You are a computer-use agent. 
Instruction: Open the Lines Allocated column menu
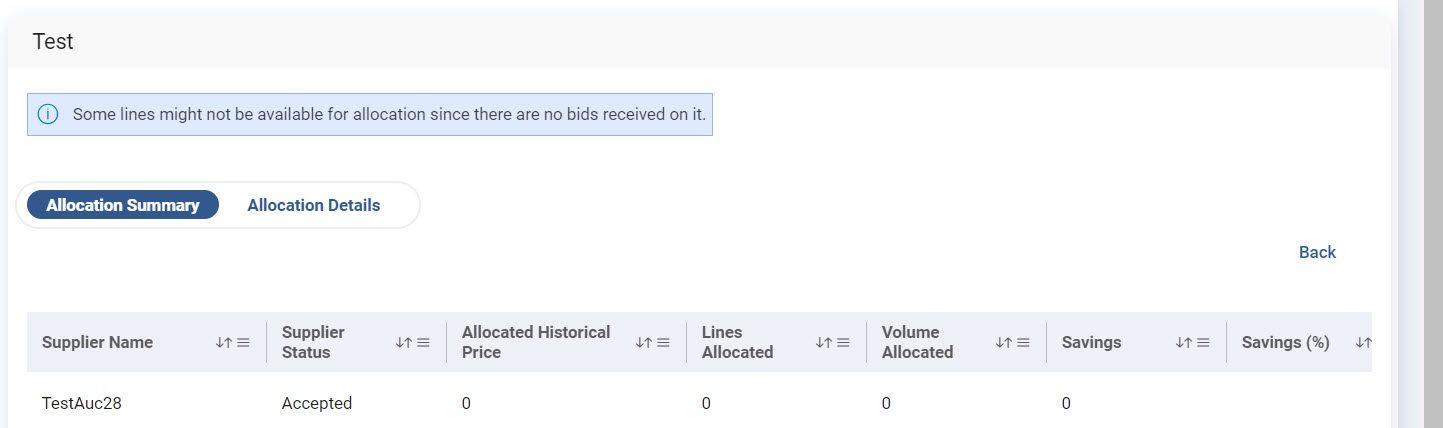pyautogui.click(x=843, y=343)
